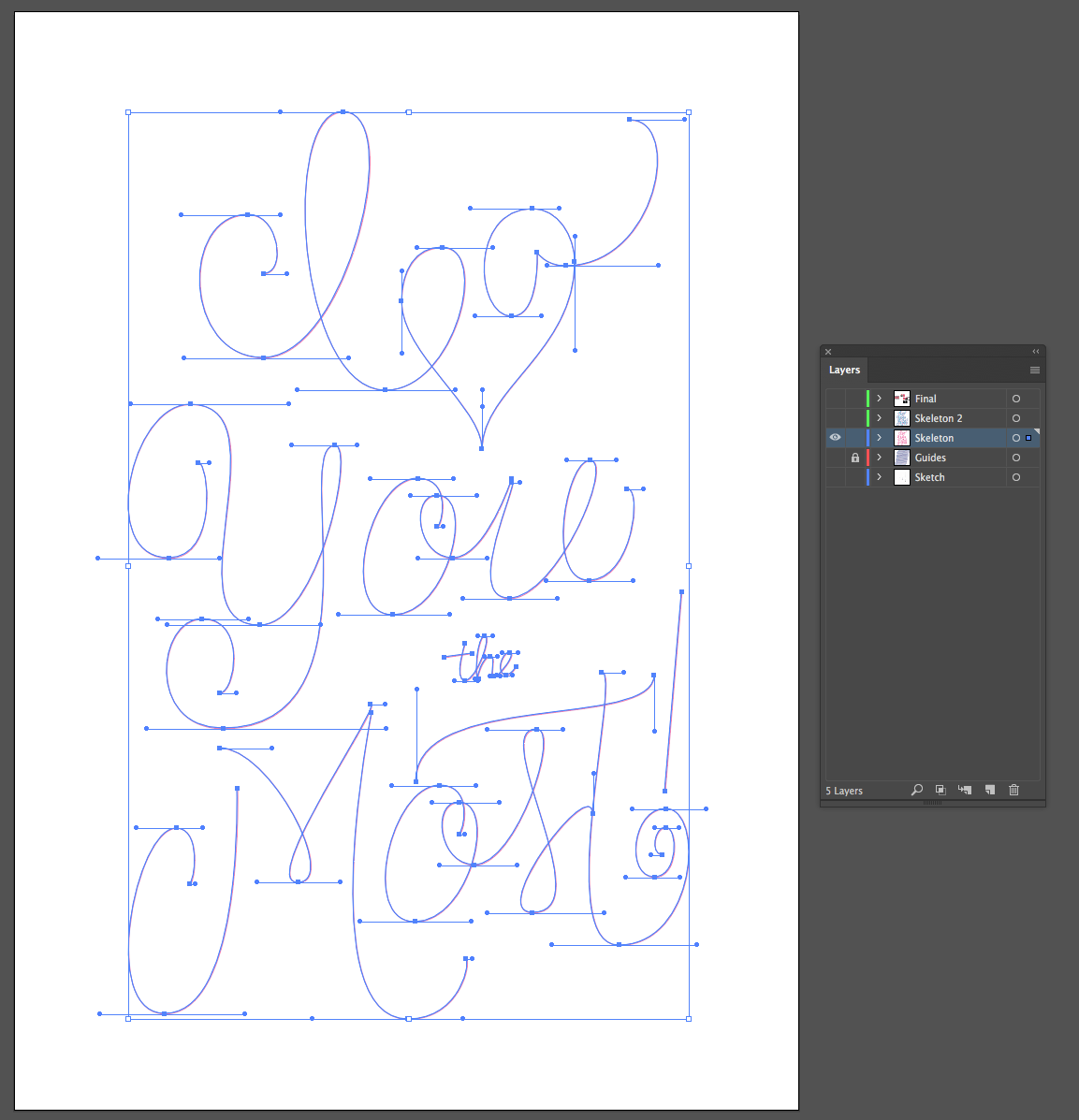Click the top-left bounding box handle on artboard
Screen dimensions: 1079x1120
(128, 112)
